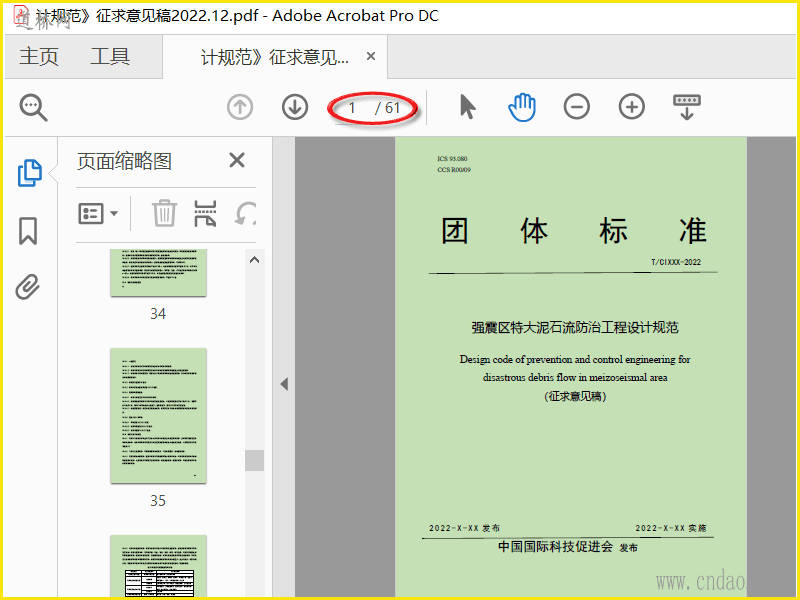This screenshot has height=600, width=800.
Task: Click the (征求意见稿) text
Action: (574, 396)
